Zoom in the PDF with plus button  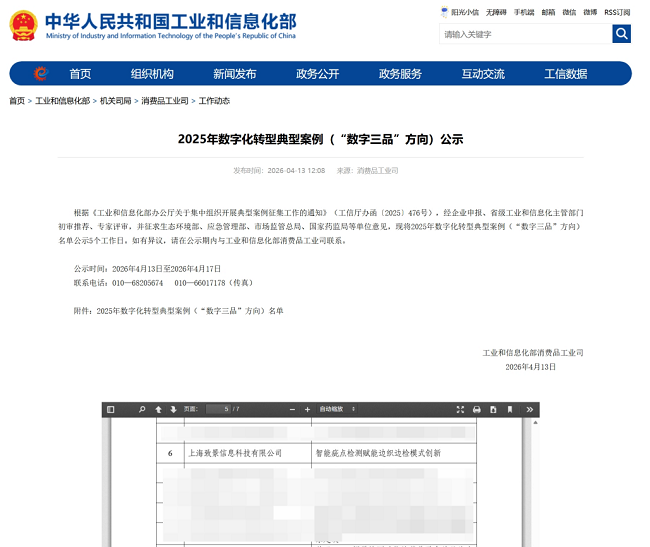click(307, 409)
